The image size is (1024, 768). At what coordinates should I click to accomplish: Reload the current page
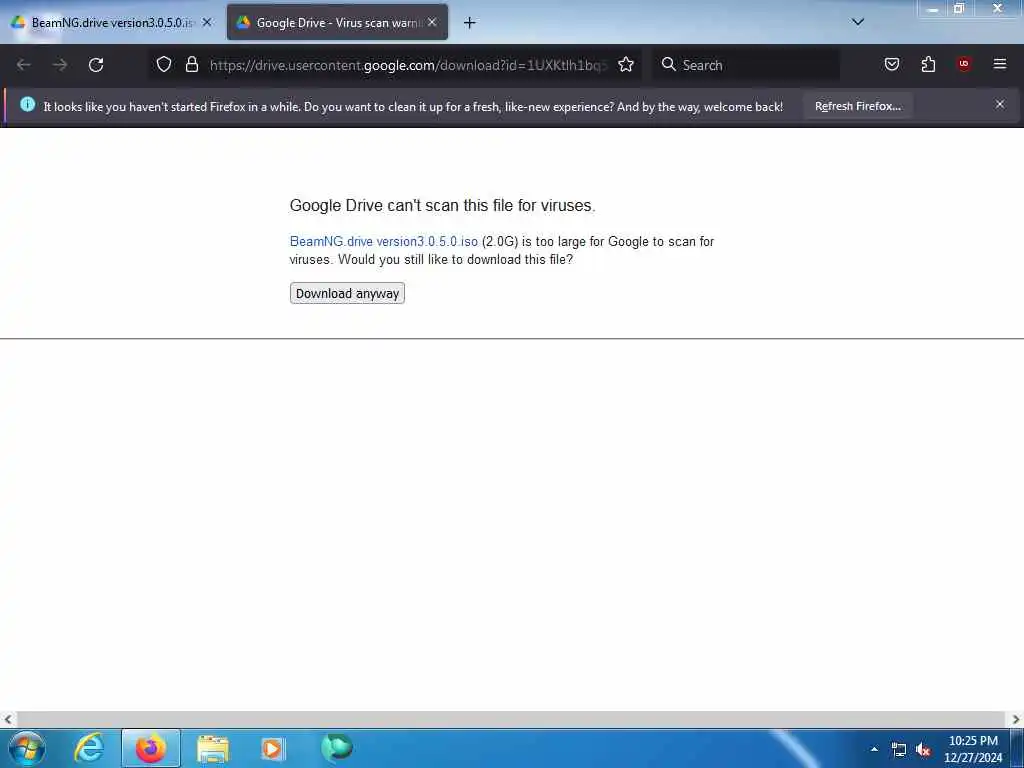click(x=96, y=65)
